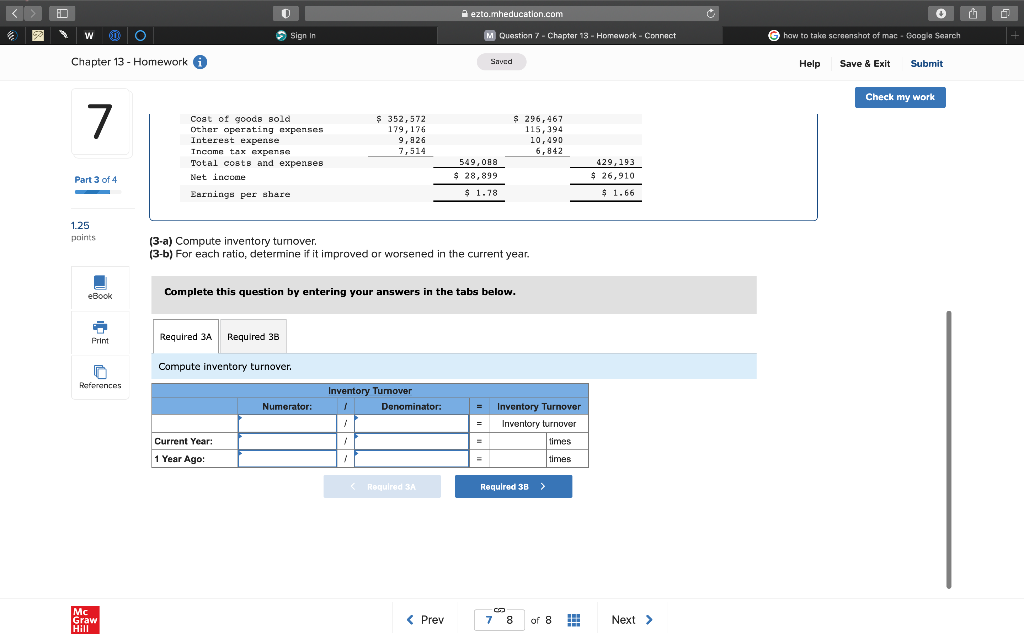Select the Required 3A tab
The width and height of the screenshot is (1024, 640).
186,336
